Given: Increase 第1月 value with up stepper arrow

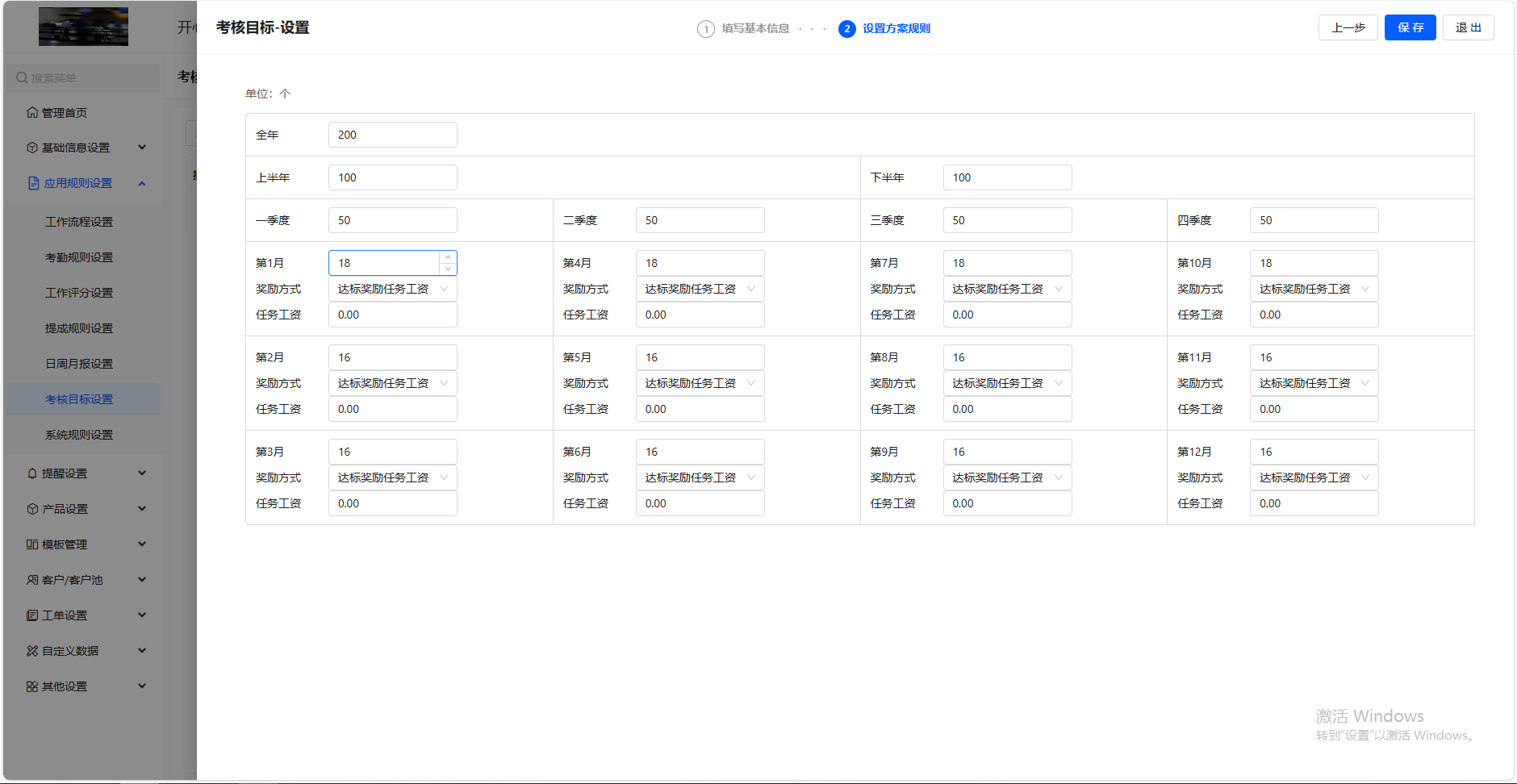Looking at the screenshot, I should coord(448,257).
